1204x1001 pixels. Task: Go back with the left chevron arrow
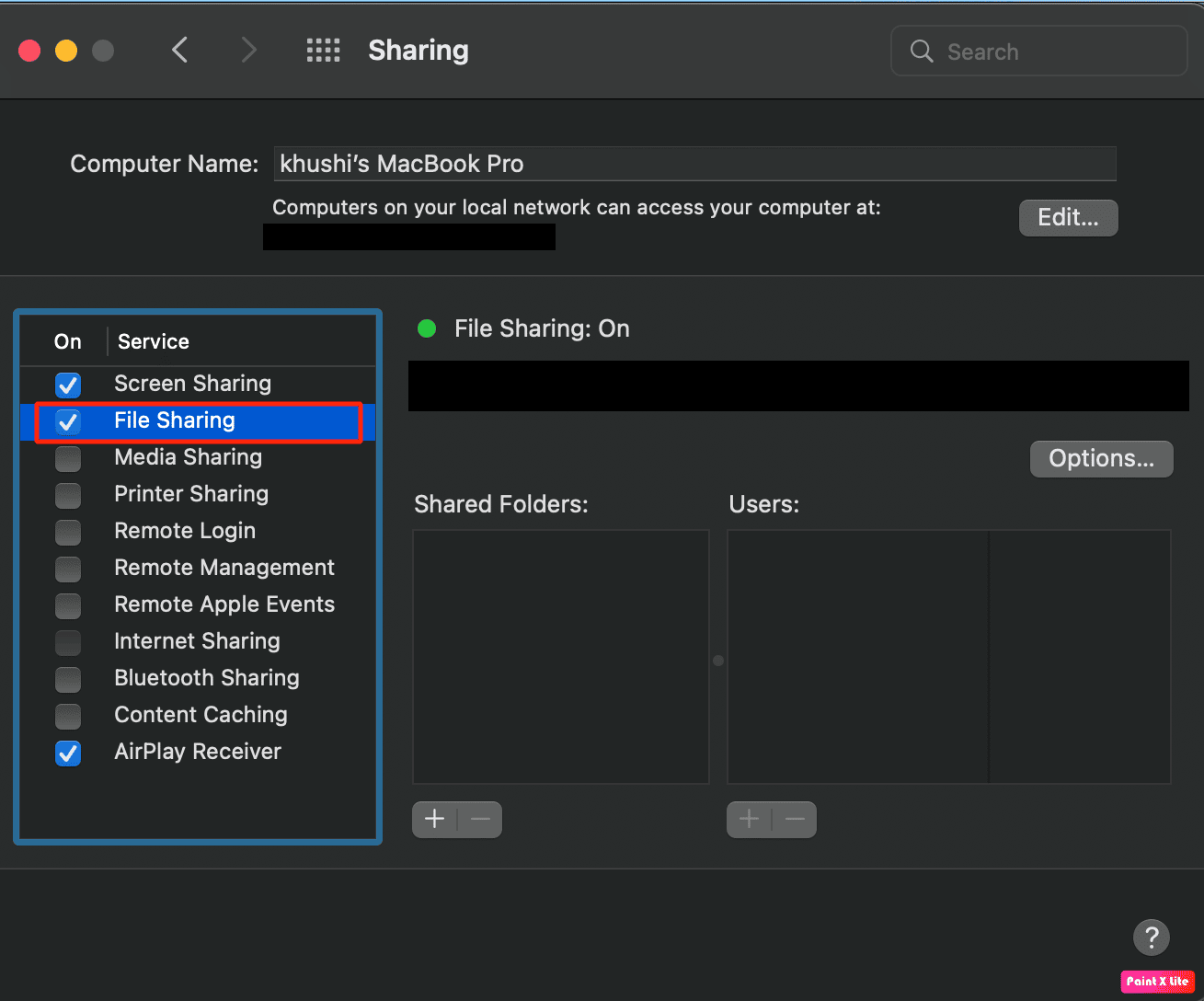tap(180, 50)
